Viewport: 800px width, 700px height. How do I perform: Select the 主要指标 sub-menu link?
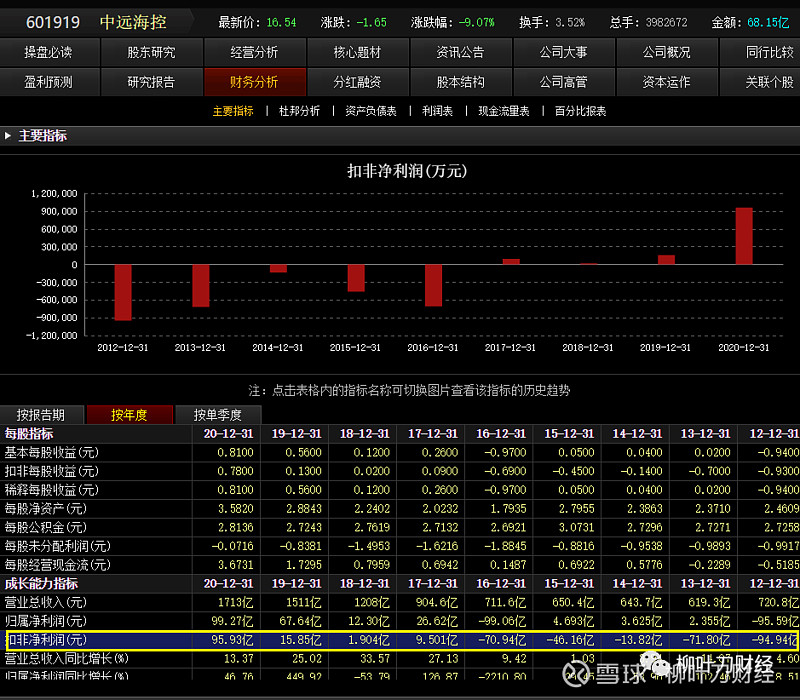click(233, 111)
